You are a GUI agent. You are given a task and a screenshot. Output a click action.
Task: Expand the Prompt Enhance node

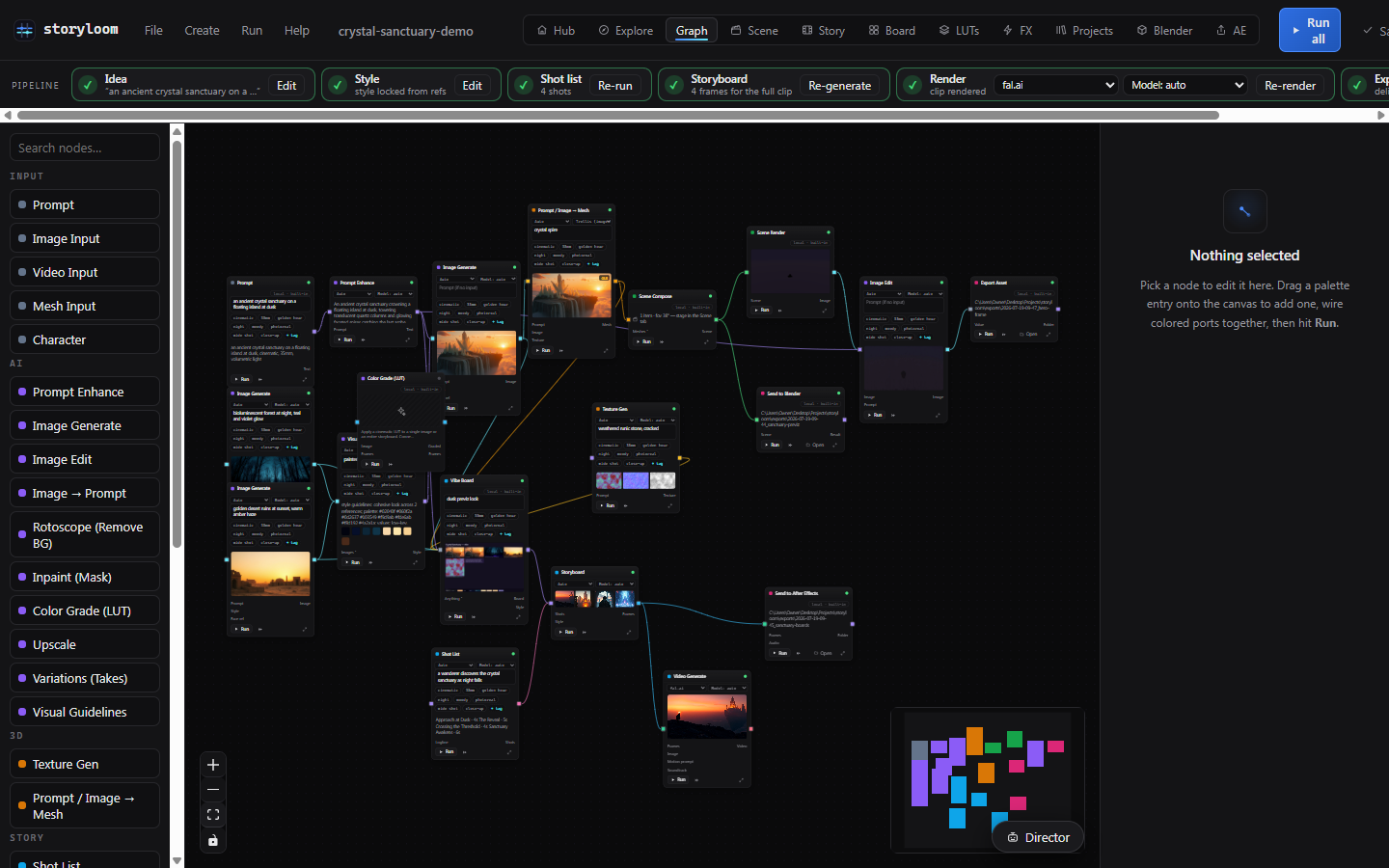[x=408, y=339]
